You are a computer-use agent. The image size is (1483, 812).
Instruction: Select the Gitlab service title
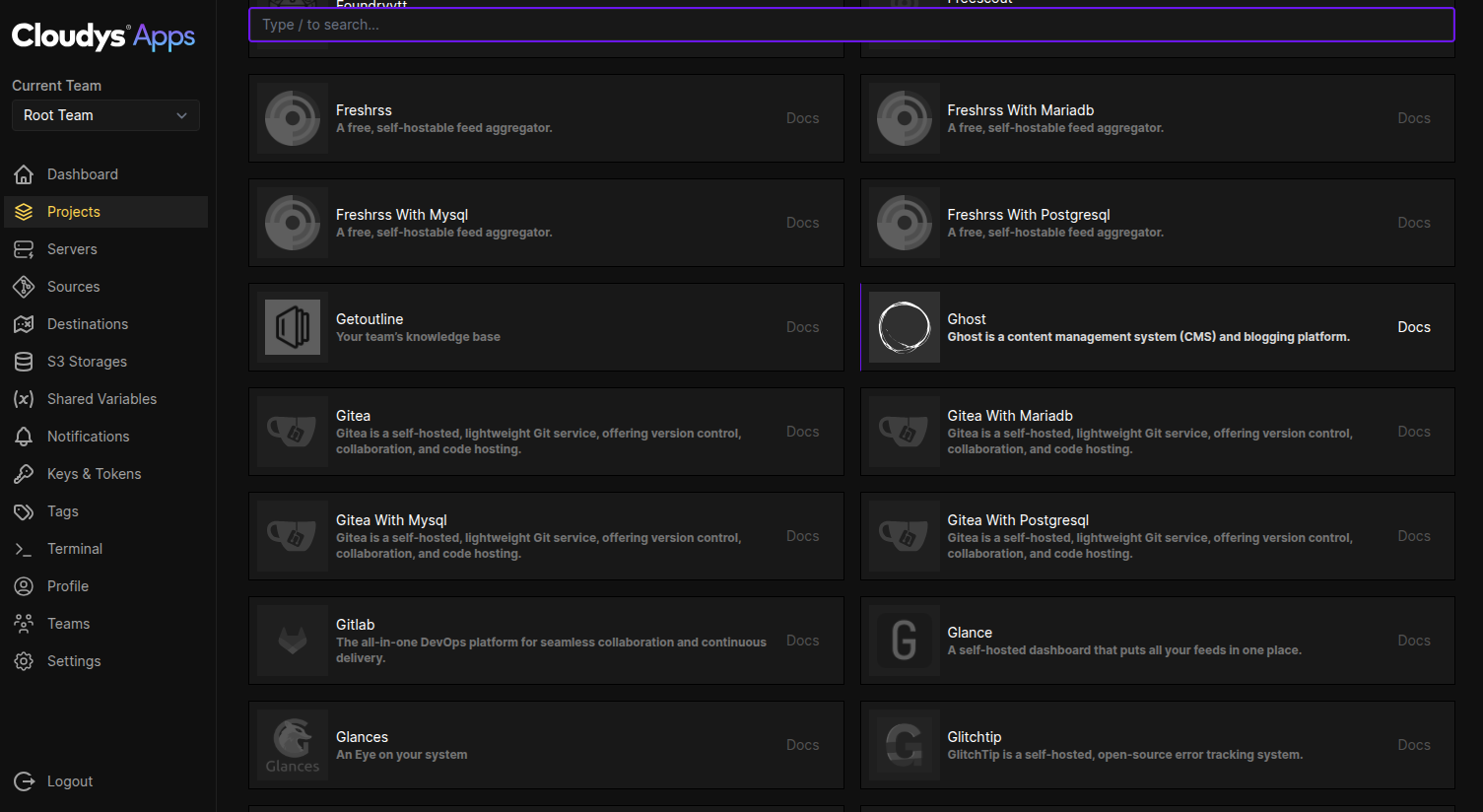click(x=355, y=625)
